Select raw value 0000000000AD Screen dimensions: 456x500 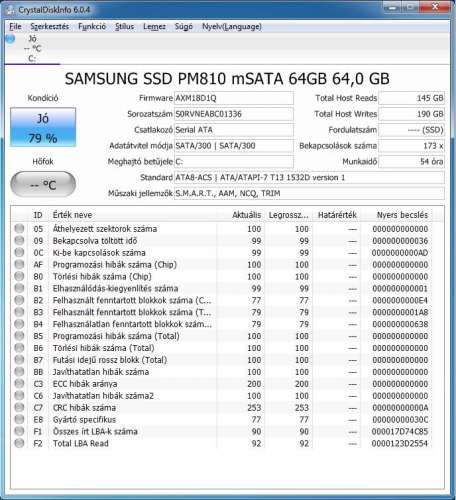point(400,253)
